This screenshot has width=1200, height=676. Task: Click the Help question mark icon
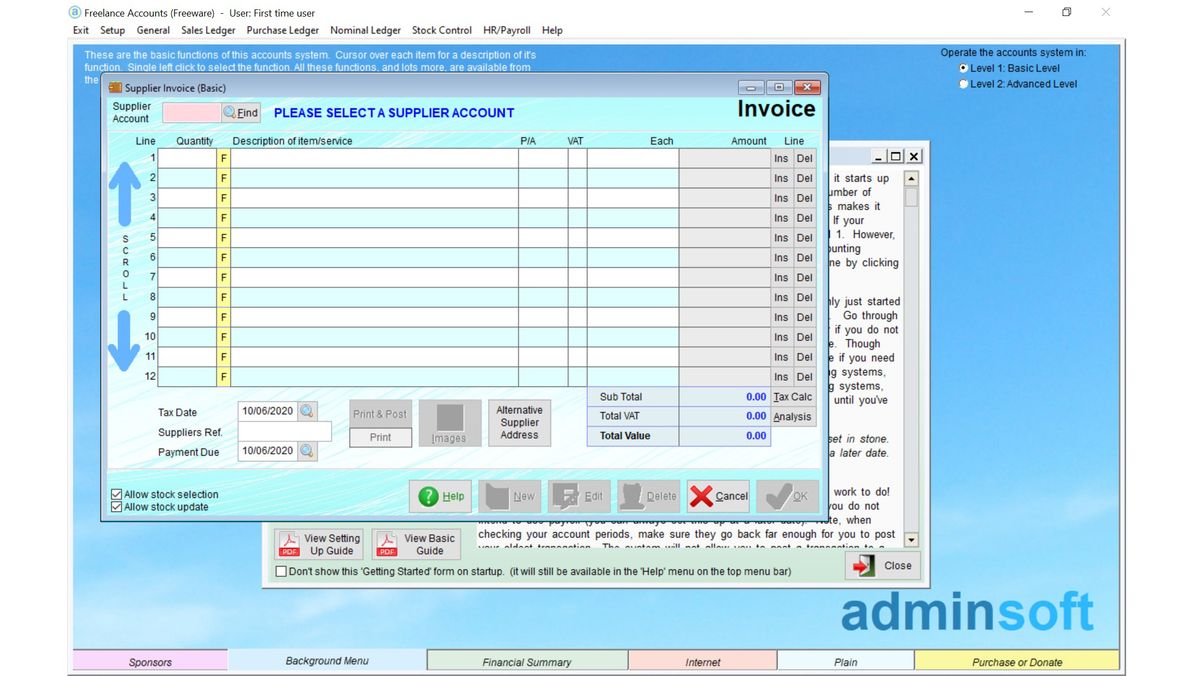pyautogui.click(x=430, y=495)
